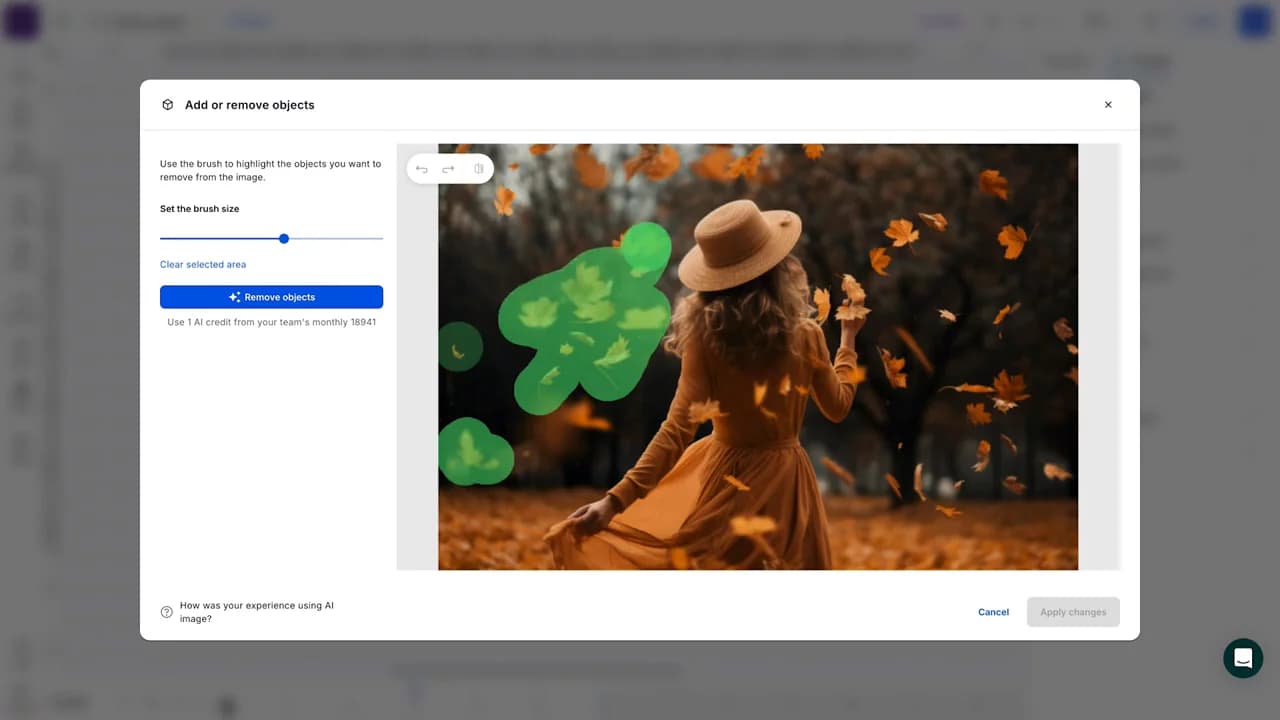Click the brush size slider handle
Viewport: 1280px width, 720px height.
(284, 239)
